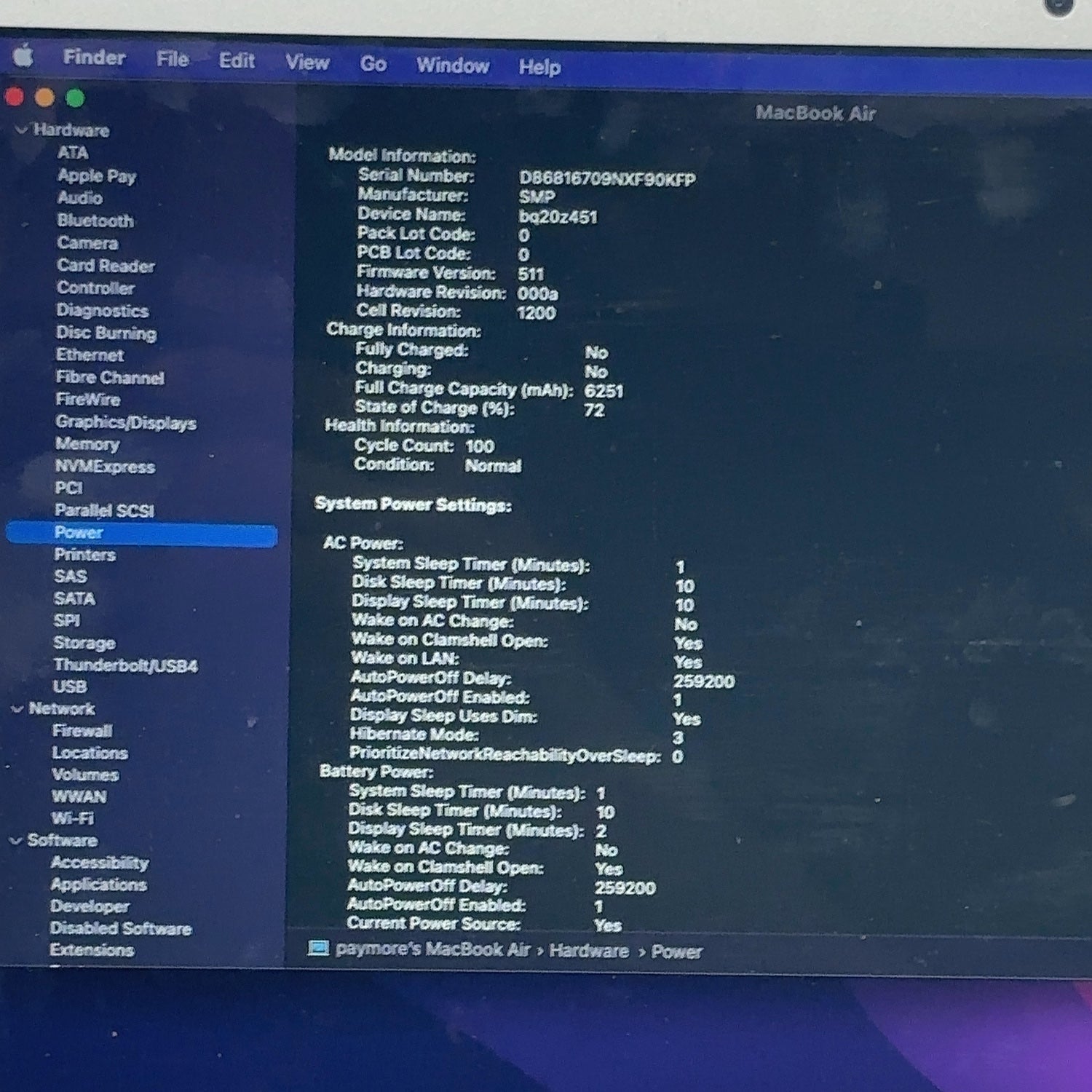Select Wi-Fi under Network
The width and height of the screenshot is (1092, 1092).
pos(73,818)
